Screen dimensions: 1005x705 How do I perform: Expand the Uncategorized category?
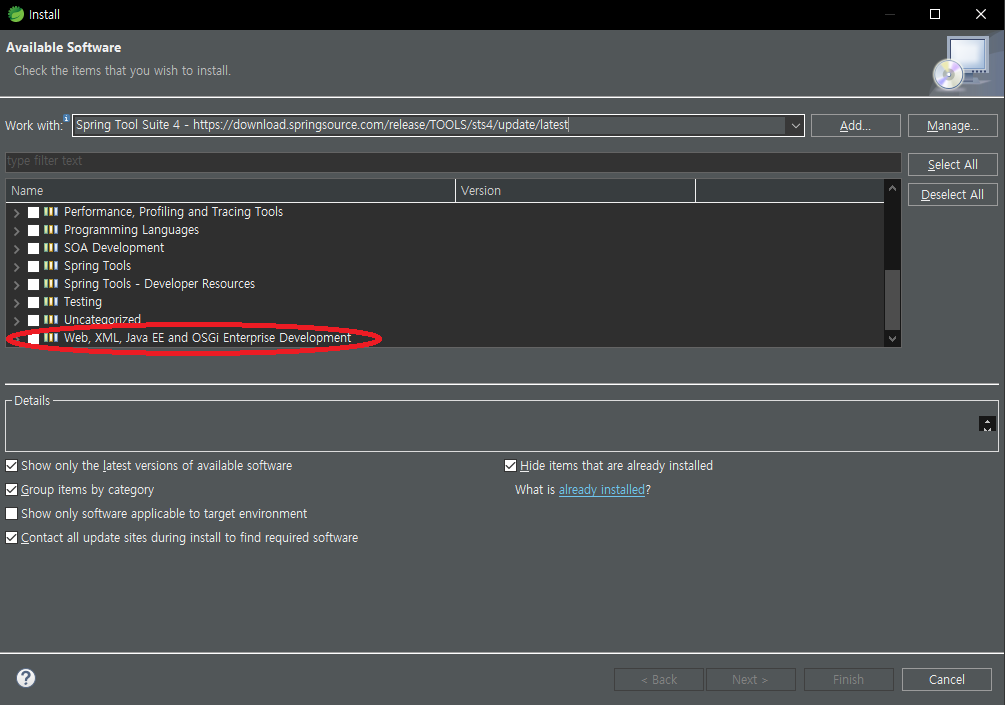17,320
